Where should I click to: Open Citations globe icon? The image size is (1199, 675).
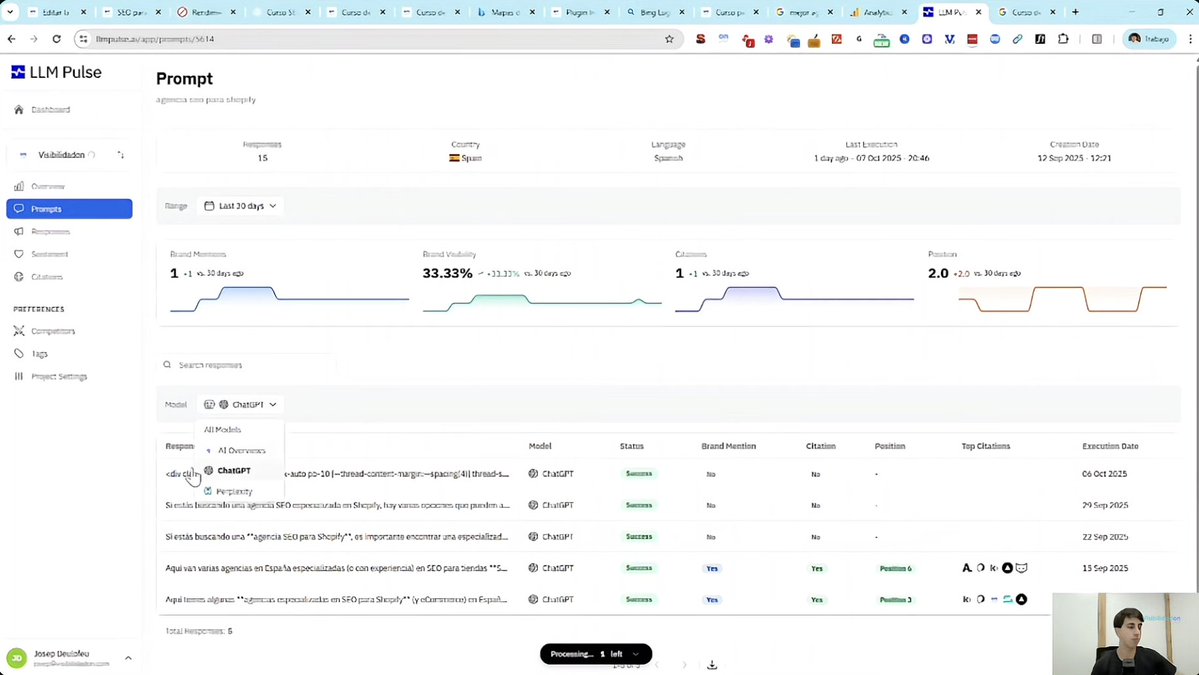tap(19, 277)
